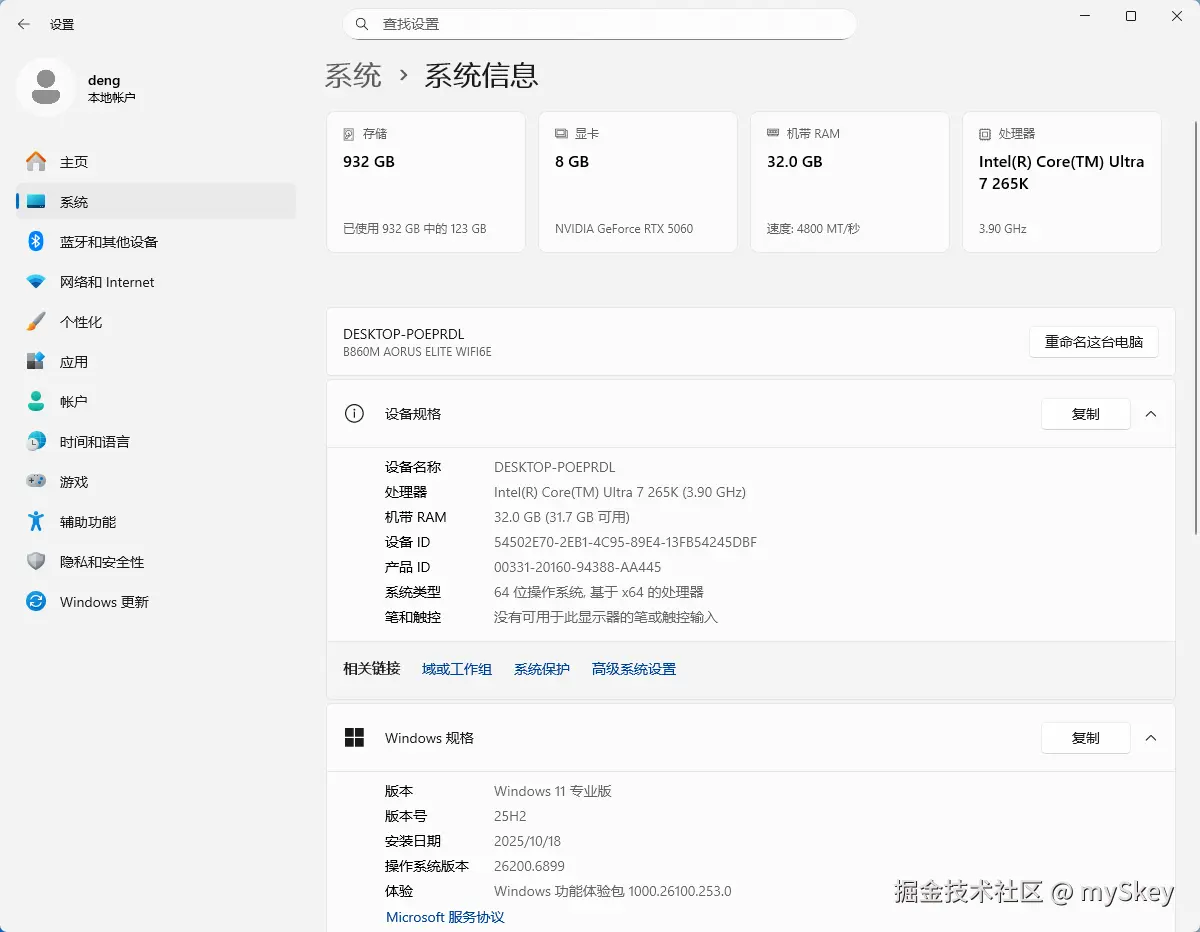This screenshot has width=1200, height=932.
Task: Select the B860M AORUS ELITE WIFI6E text
Action: [x=417, y=352]
